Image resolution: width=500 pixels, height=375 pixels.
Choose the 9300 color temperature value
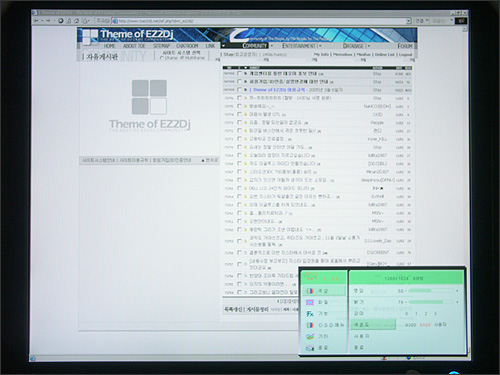tap(411, 325)
